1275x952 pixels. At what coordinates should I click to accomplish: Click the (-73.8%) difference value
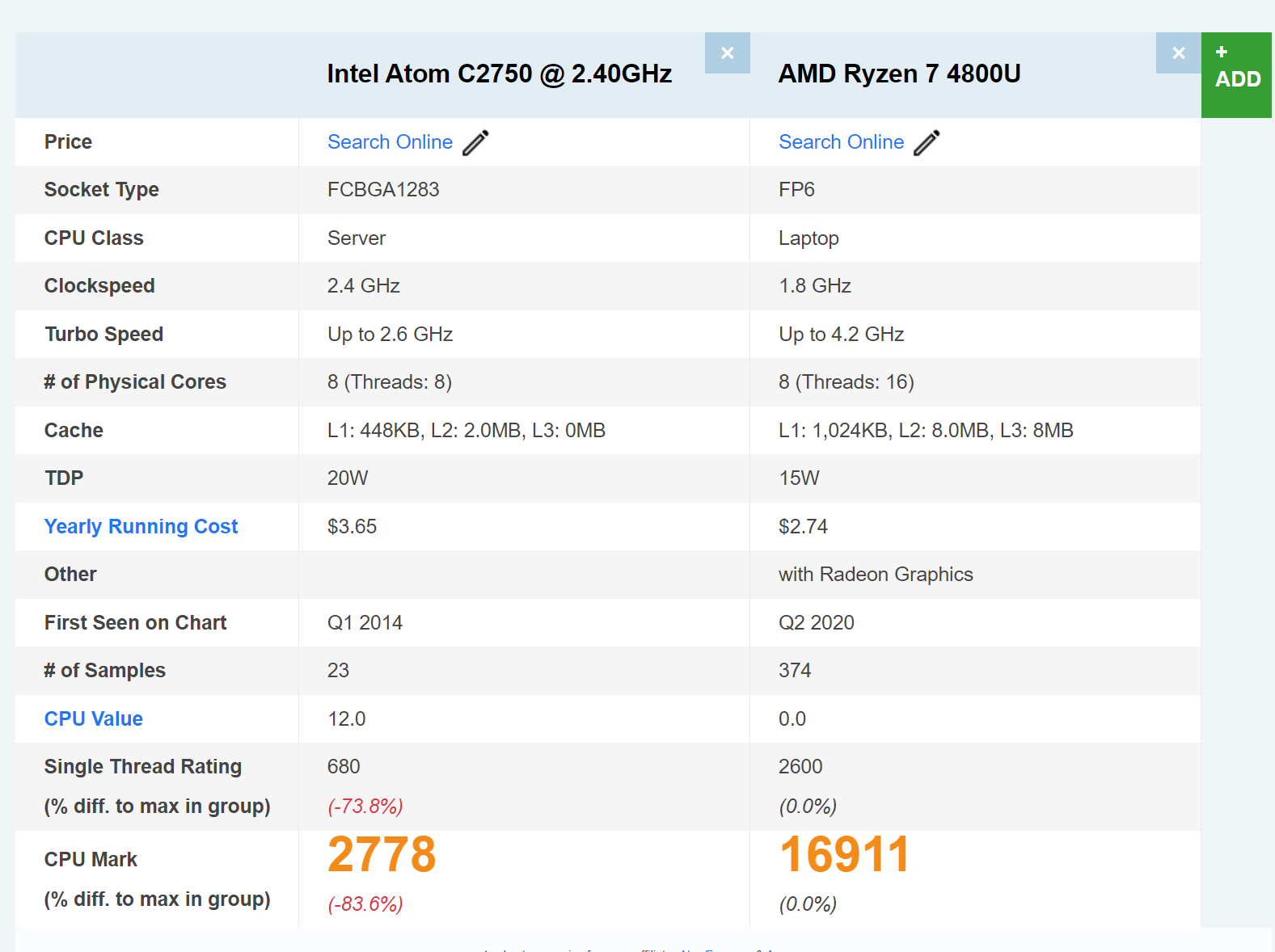click(x=365, y=807)
